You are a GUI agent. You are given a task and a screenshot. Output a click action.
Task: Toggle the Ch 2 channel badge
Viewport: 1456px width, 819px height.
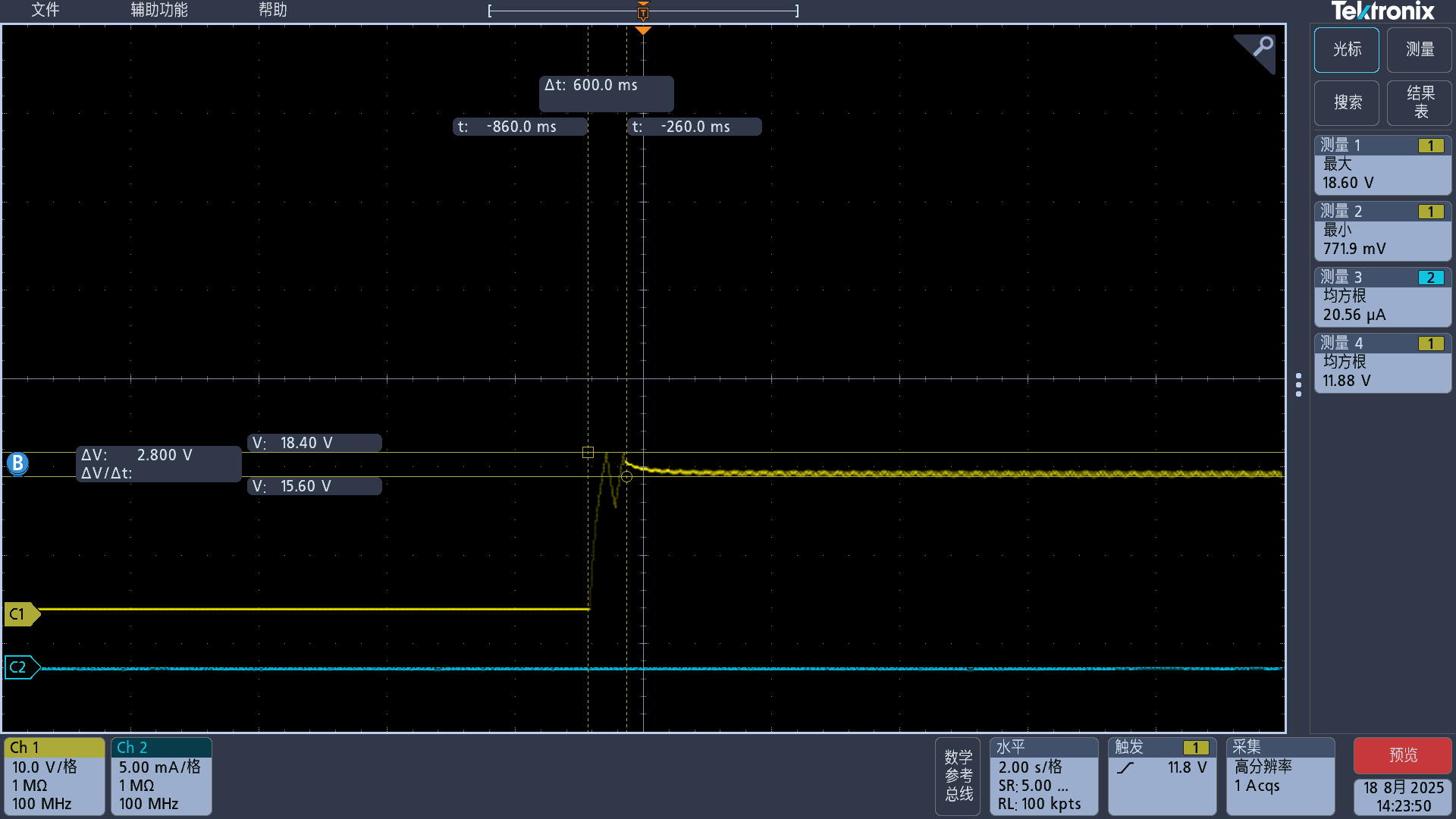[x=161, y=775]
